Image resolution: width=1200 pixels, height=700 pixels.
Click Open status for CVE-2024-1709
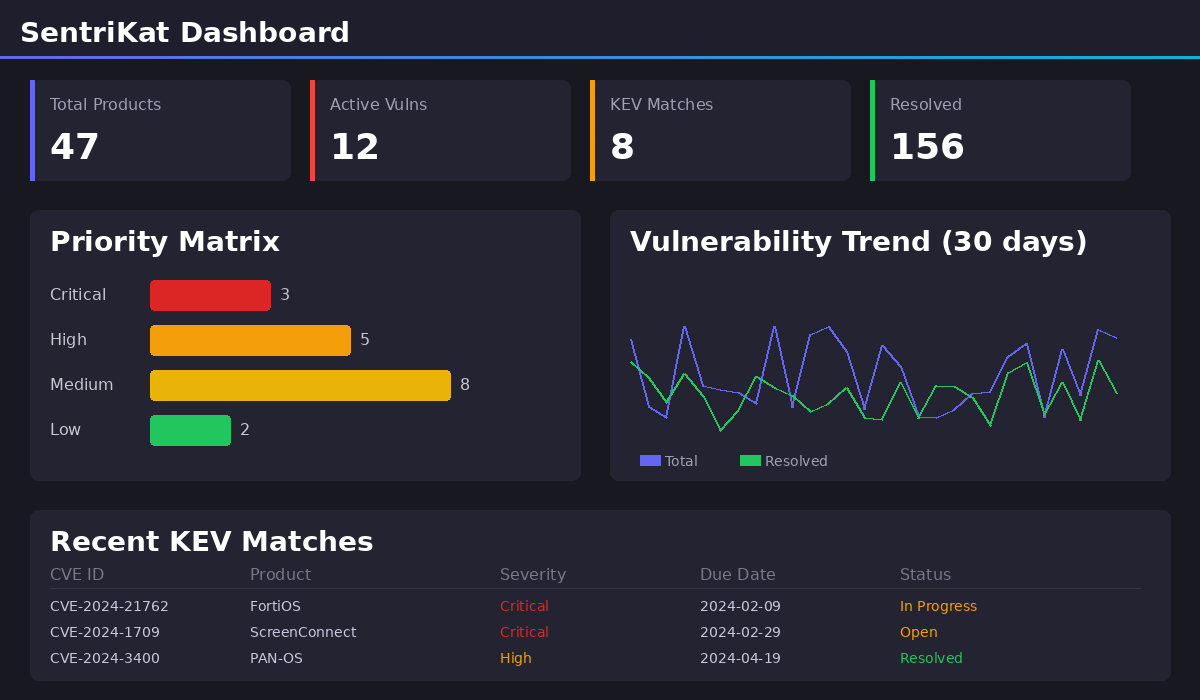[919, 632]
